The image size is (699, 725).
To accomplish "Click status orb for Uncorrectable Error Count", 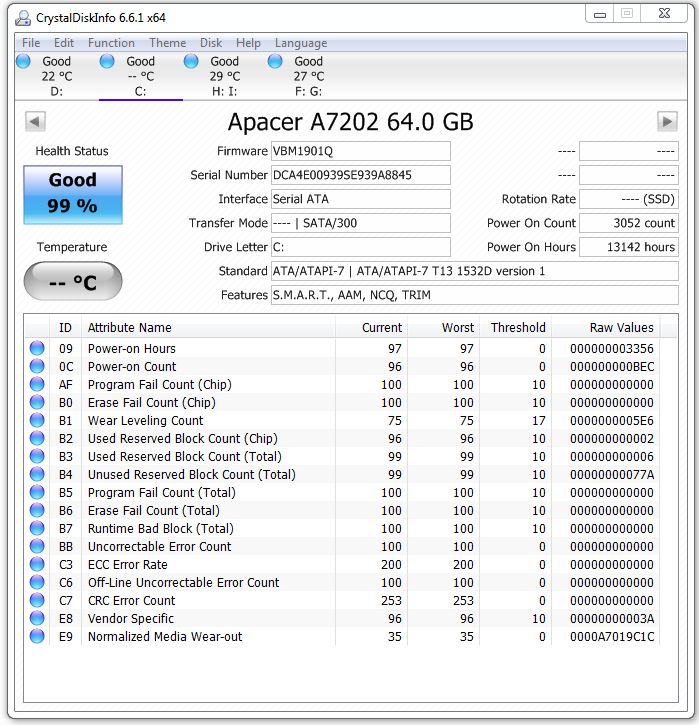I will click(37, 547).
